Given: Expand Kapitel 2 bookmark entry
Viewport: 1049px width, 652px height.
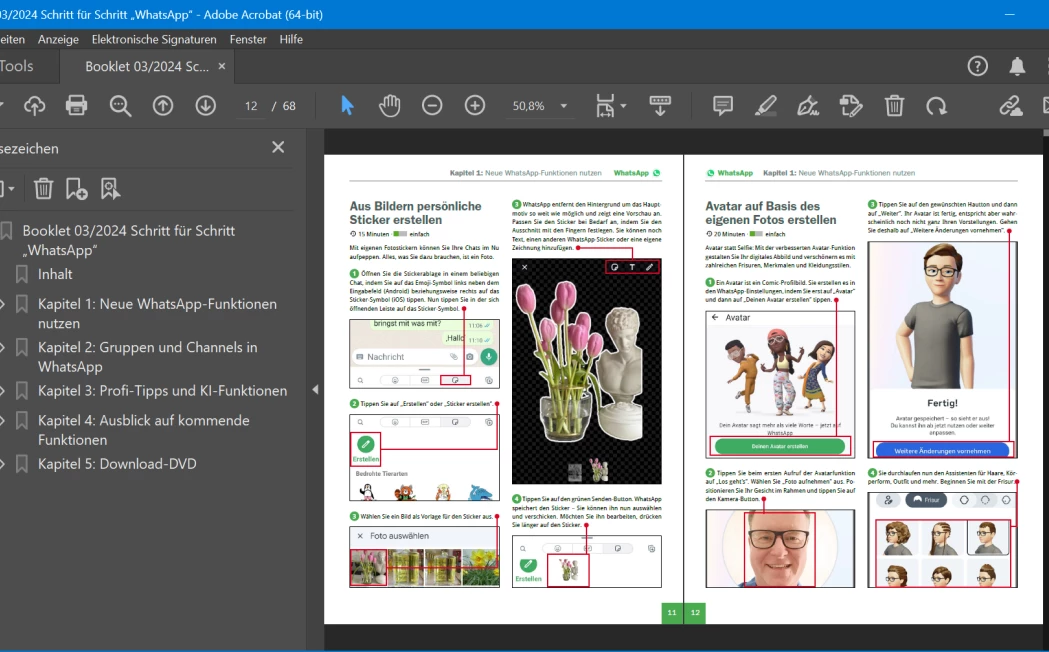Looking at the screenshot, I should point(3,348).
